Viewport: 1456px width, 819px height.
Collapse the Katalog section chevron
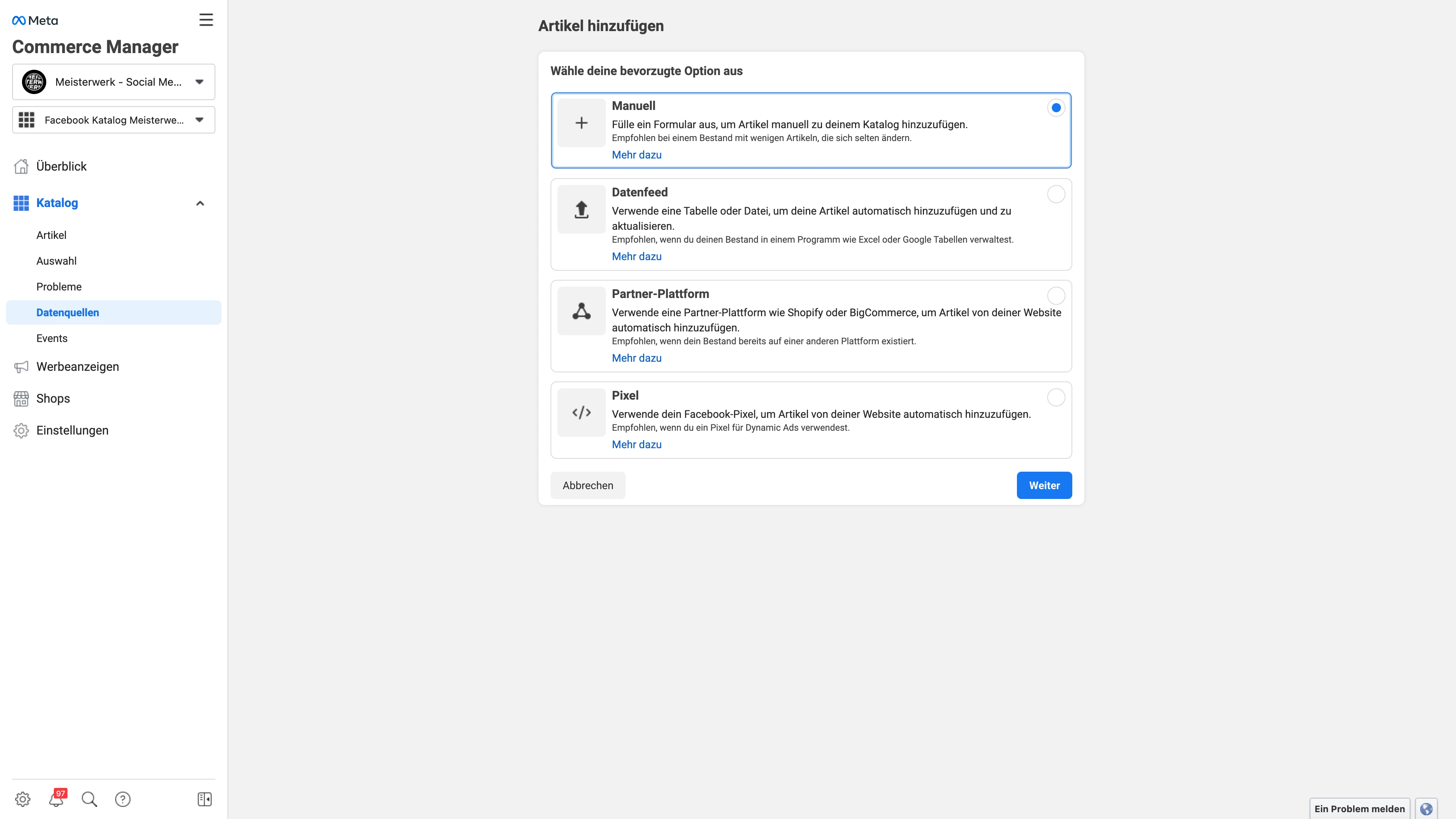199,203
